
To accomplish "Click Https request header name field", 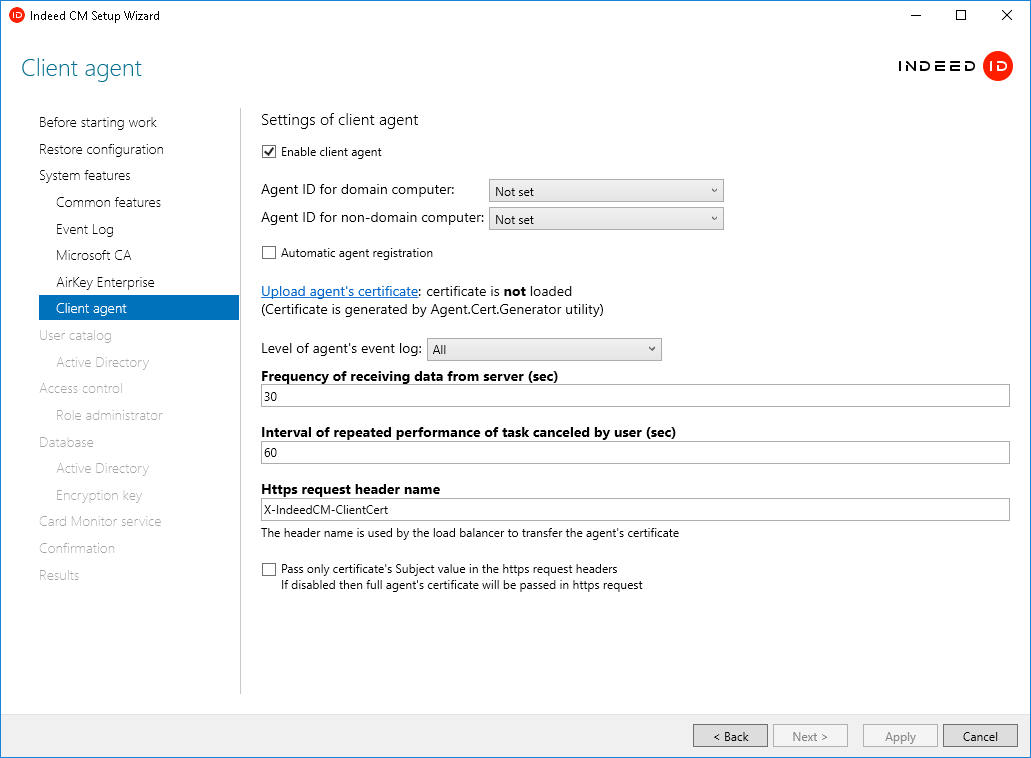I will point(635,509).
